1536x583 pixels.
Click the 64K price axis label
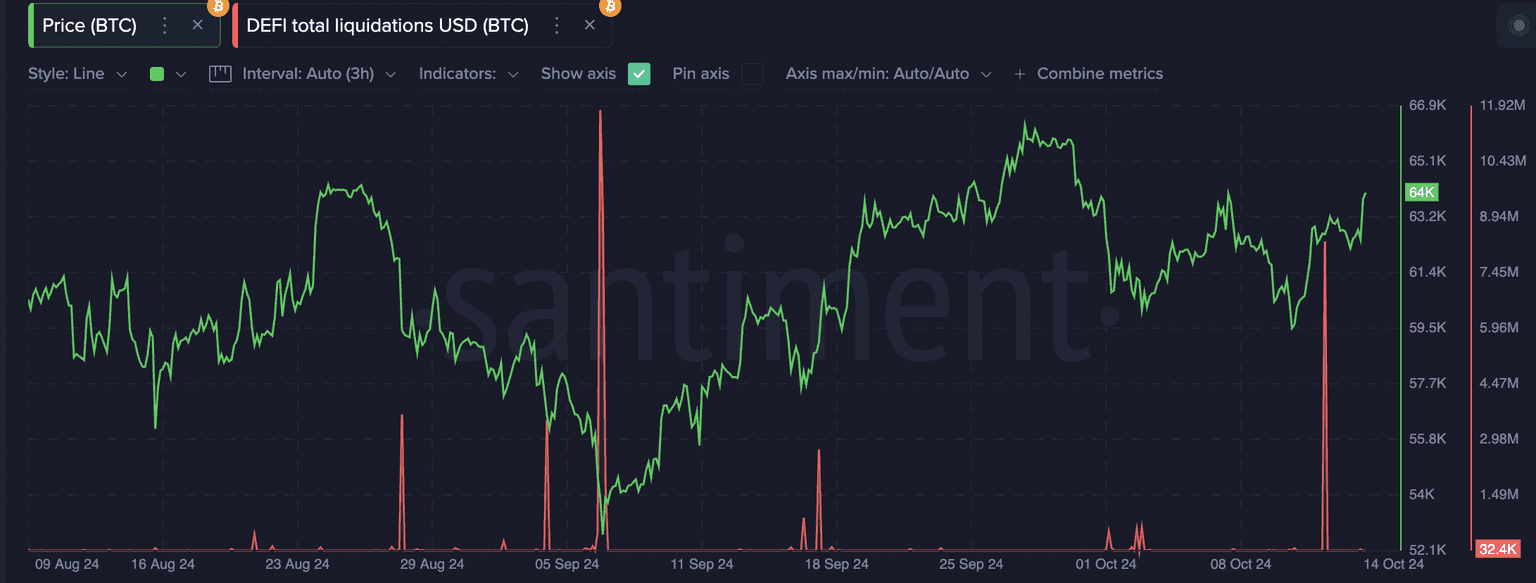point(1421,192)
